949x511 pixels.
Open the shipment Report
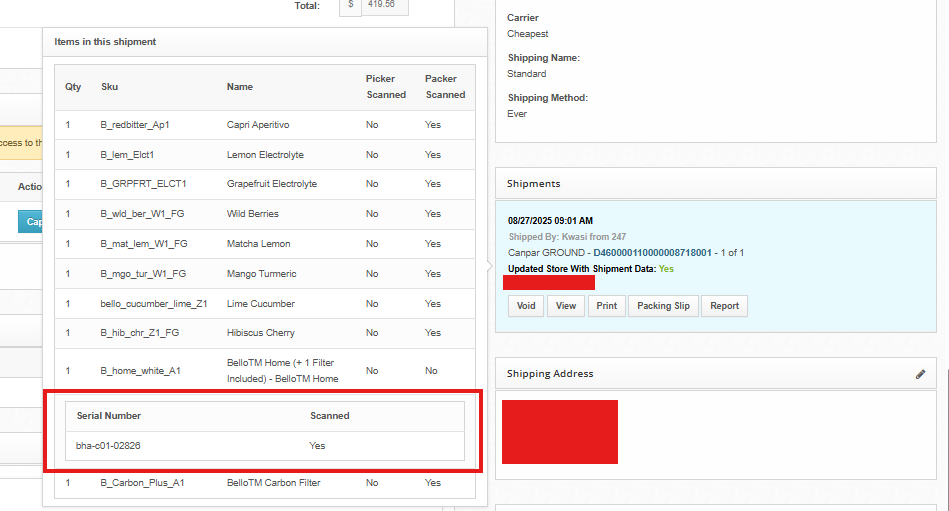click(724, 306)
